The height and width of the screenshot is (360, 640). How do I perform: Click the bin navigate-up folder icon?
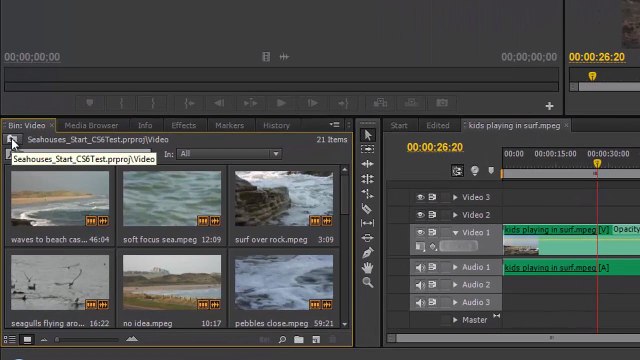(x=12, y=139)
